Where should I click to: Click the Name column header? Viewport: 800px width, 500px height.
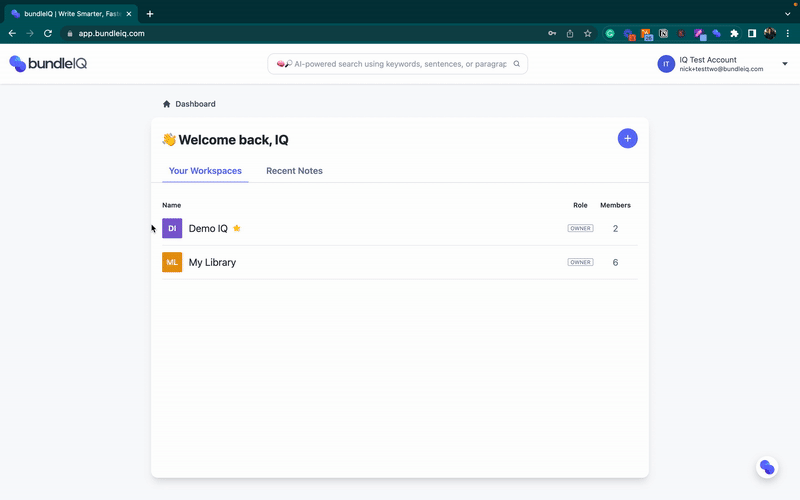171,205
